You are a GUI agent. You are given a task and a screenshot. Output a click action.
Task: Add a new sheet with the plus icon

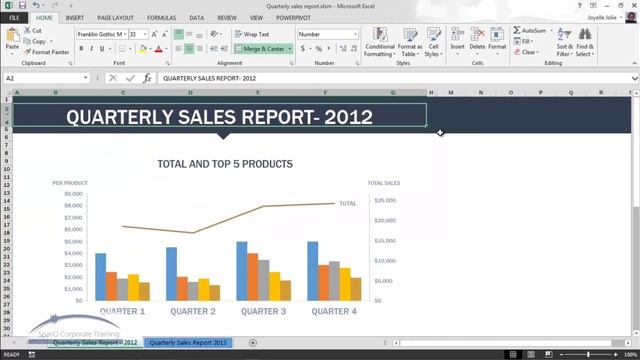click(253, 343)
